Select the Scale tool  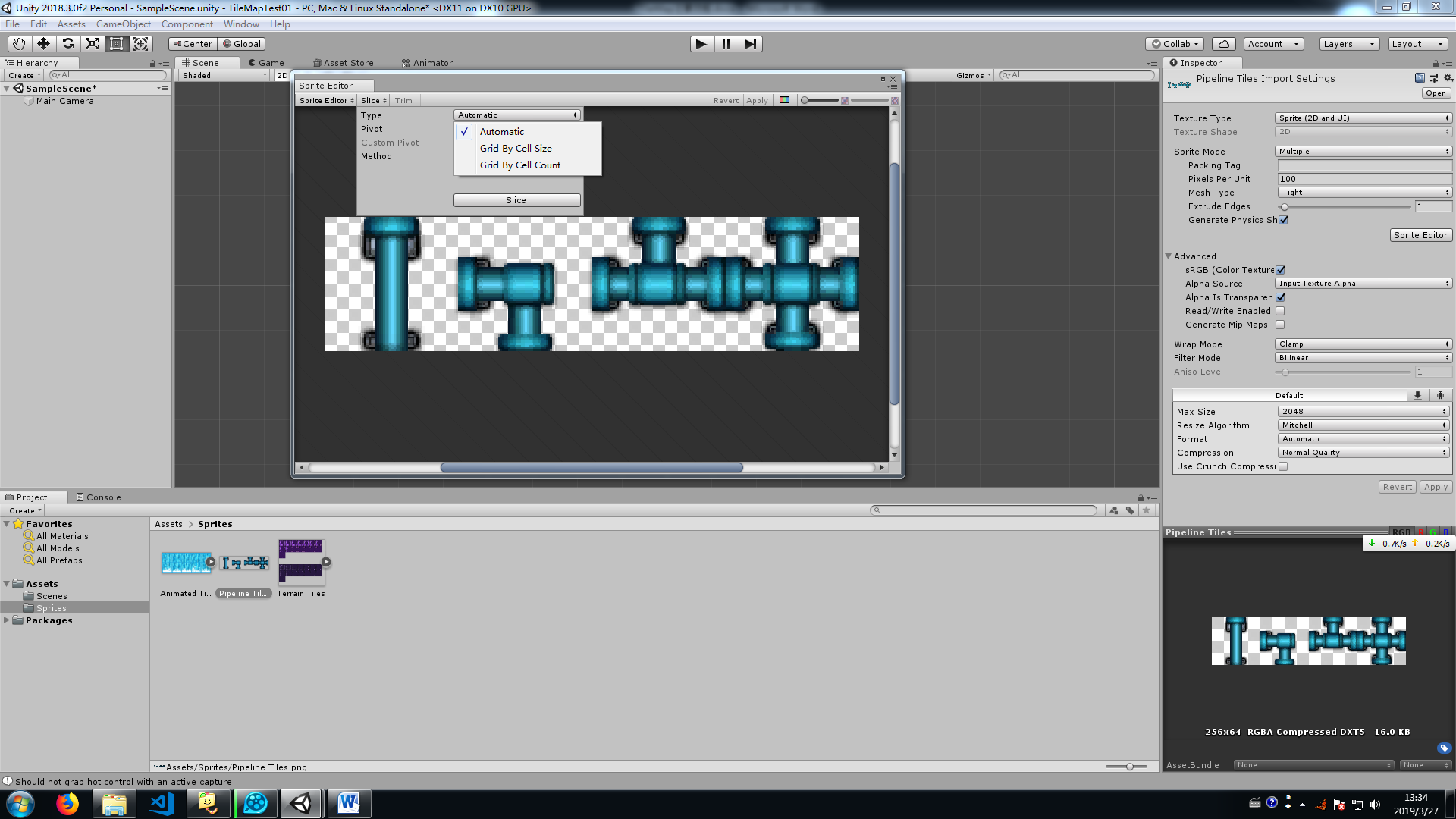pos(92,44)
